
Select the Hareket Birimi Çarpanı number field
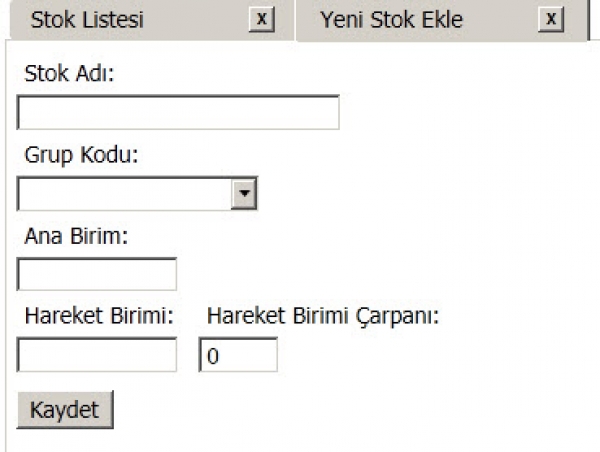pos(238,355)
